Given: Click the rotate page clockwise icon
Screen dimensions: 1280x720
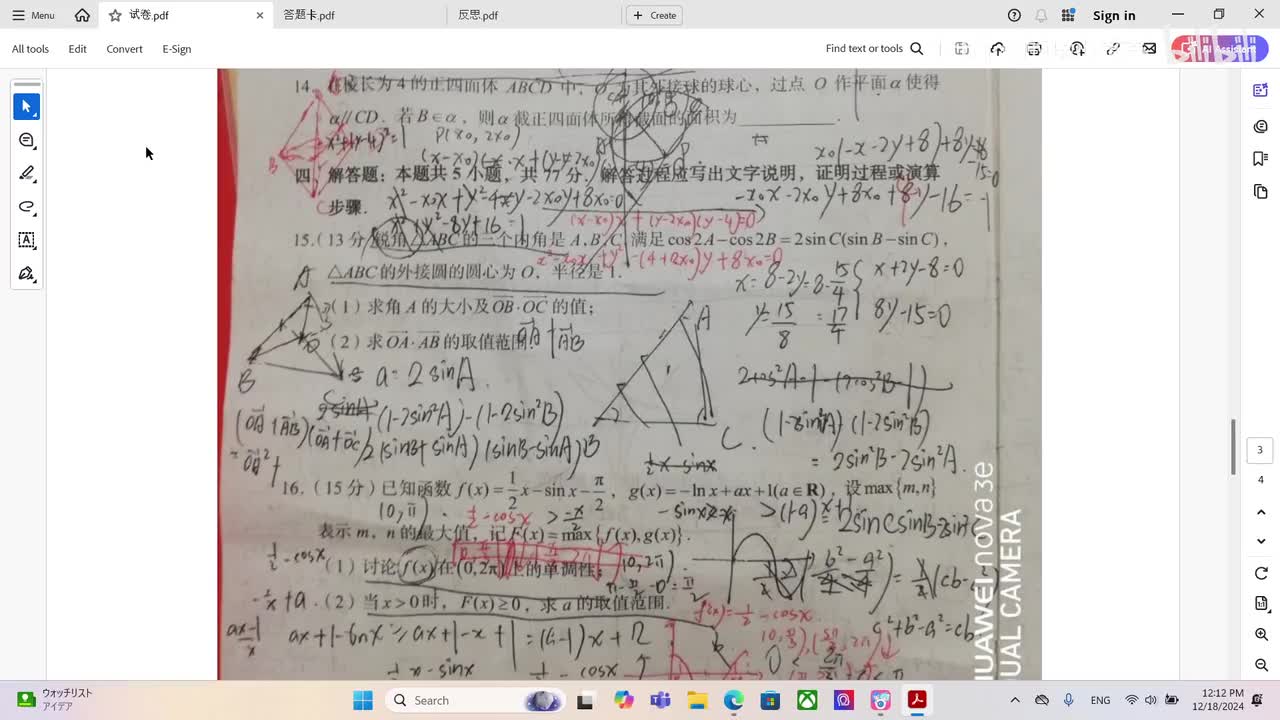Looking at the screenshot, I should point(1260,573).
